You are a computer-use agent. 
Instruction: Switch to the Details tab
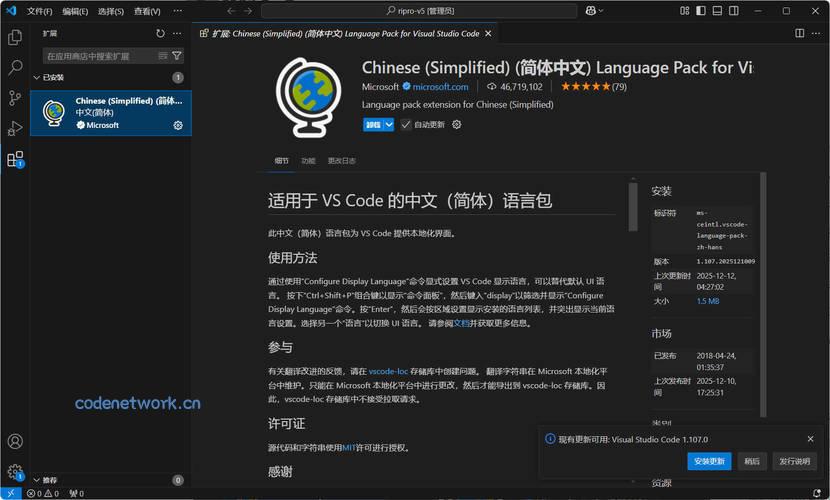point(282,161)
